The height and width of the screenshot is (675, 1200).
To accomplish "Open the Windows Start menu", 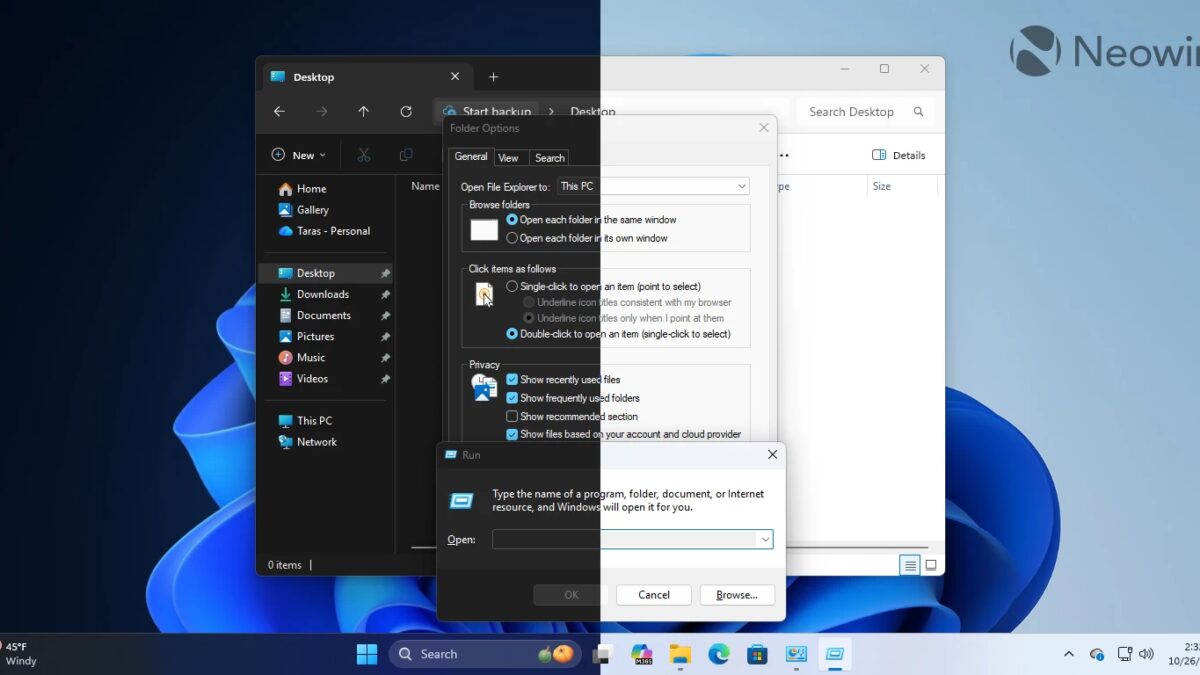I will (x=367, y=654).
